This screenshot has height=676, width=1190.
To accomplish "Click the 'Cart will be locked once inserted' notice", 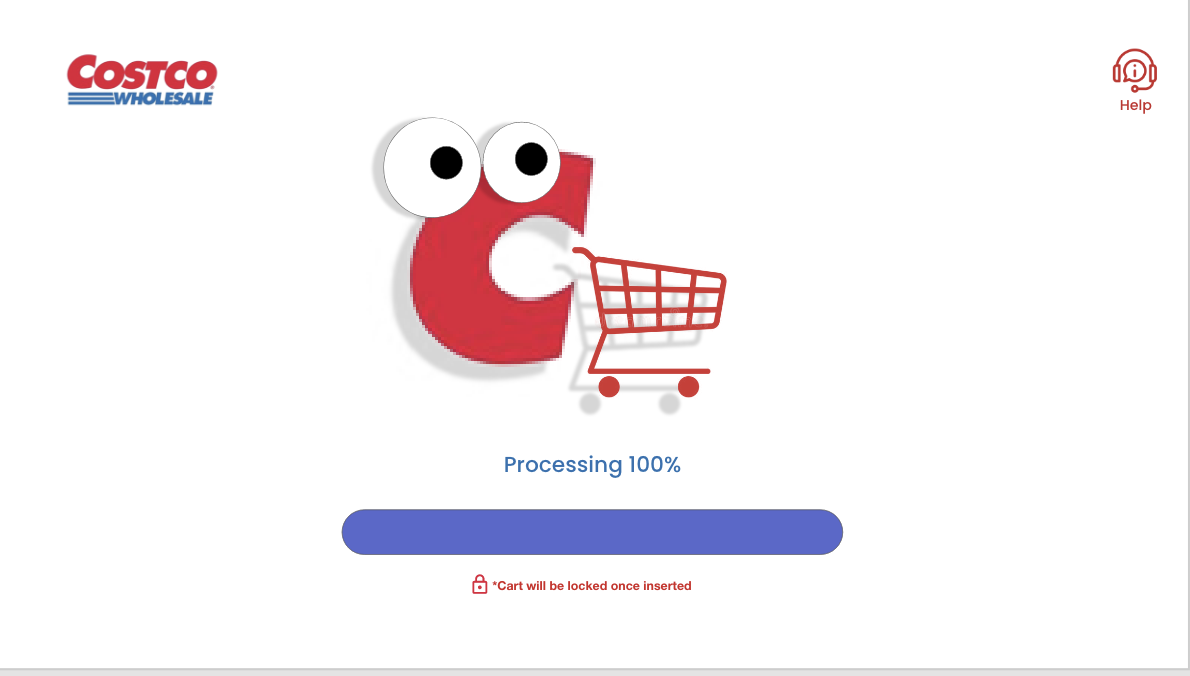I will (x=592, y=586).
